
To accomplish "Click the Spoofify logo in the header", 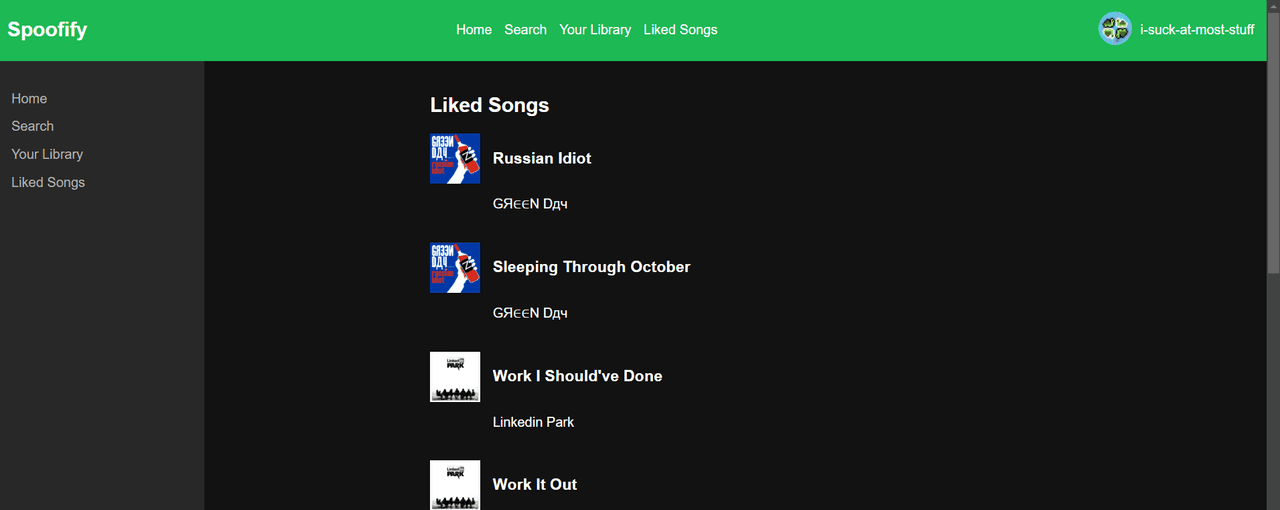I will pyautogui.click(x=47, y=30).
